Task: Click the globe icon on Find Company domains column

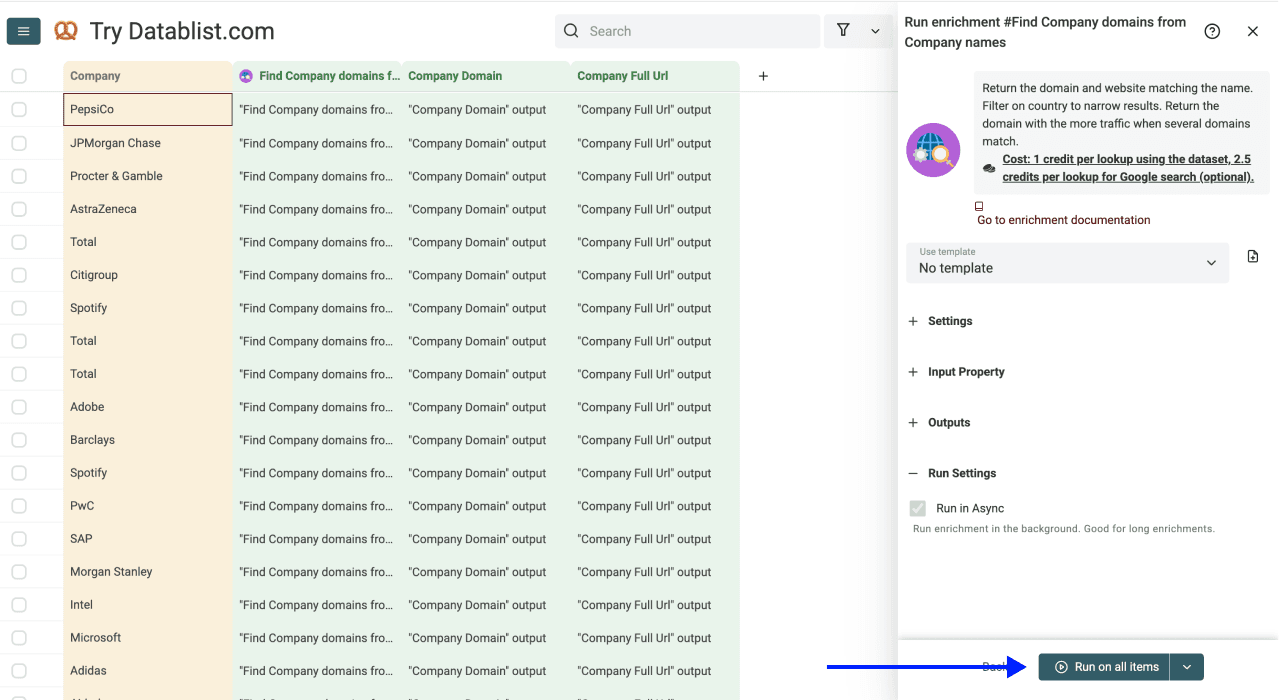Action: tap(245, 76)
